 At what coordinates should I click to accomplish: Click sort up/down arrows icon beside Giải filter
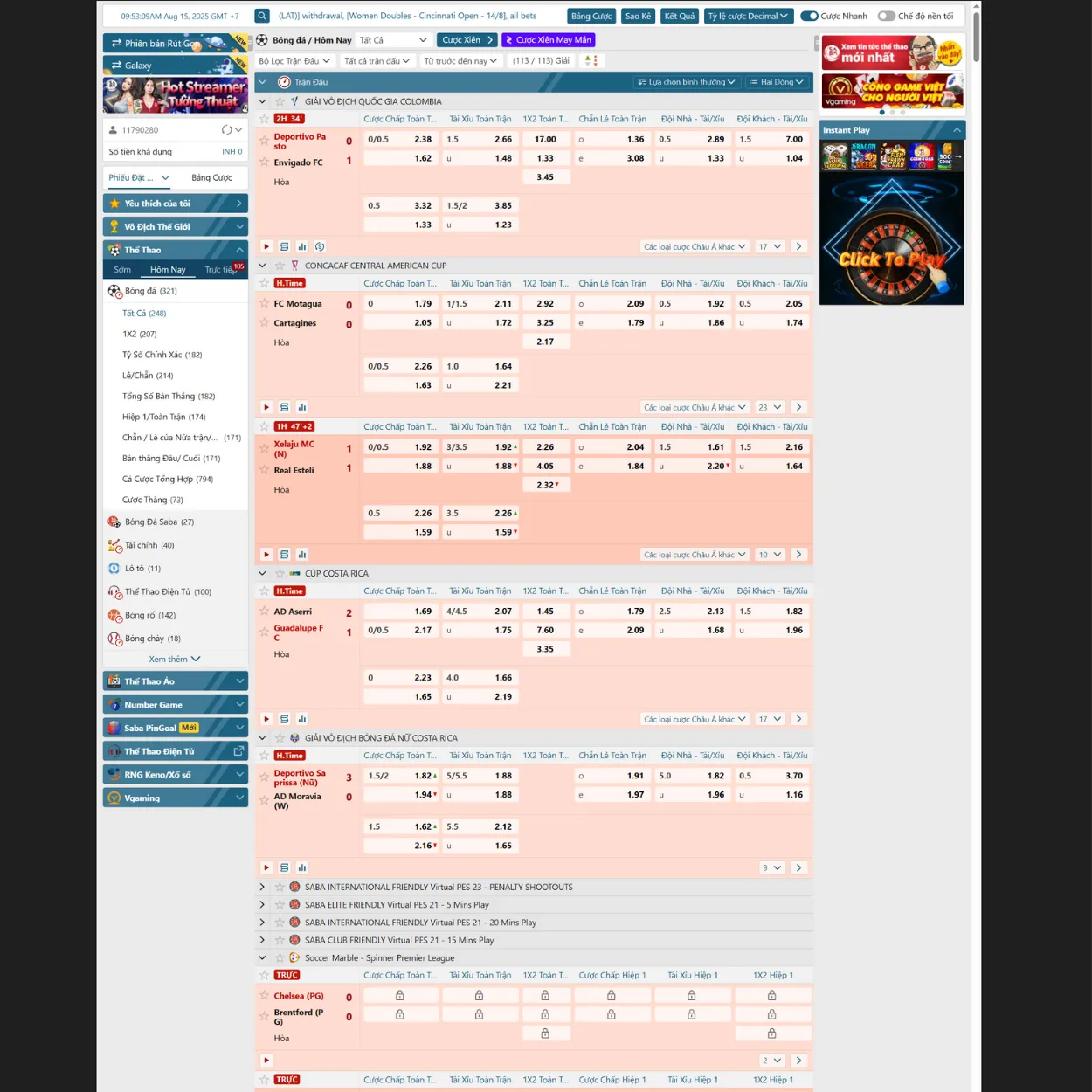[591, 61]
